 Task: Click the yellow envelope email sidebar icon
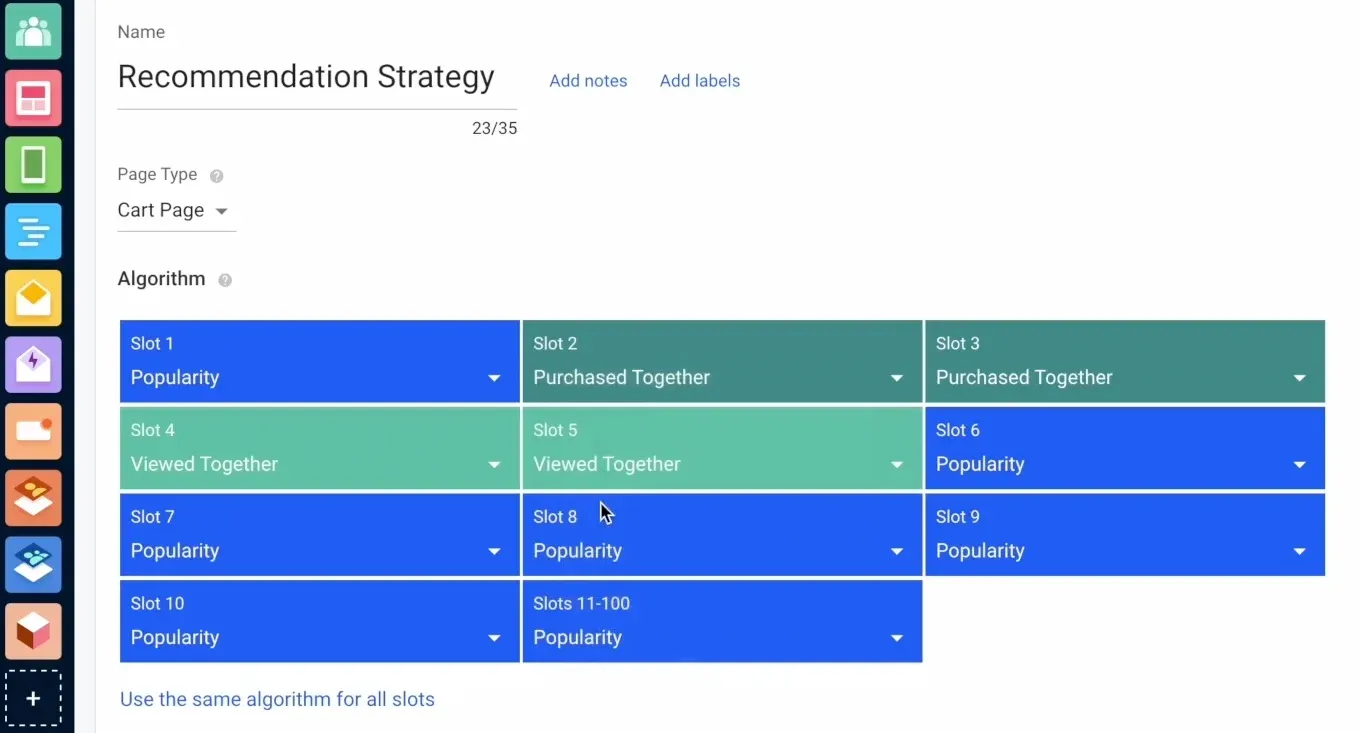coord(33,298)
